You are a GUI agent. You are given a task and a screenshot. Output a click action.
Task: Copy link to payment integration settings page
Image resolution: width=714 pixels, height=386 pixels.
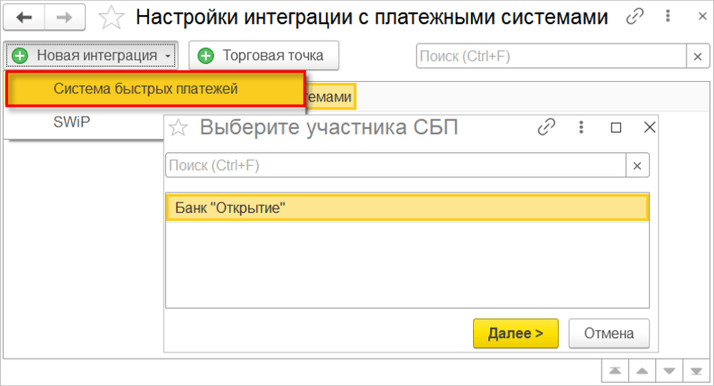[x=634, y=17]
